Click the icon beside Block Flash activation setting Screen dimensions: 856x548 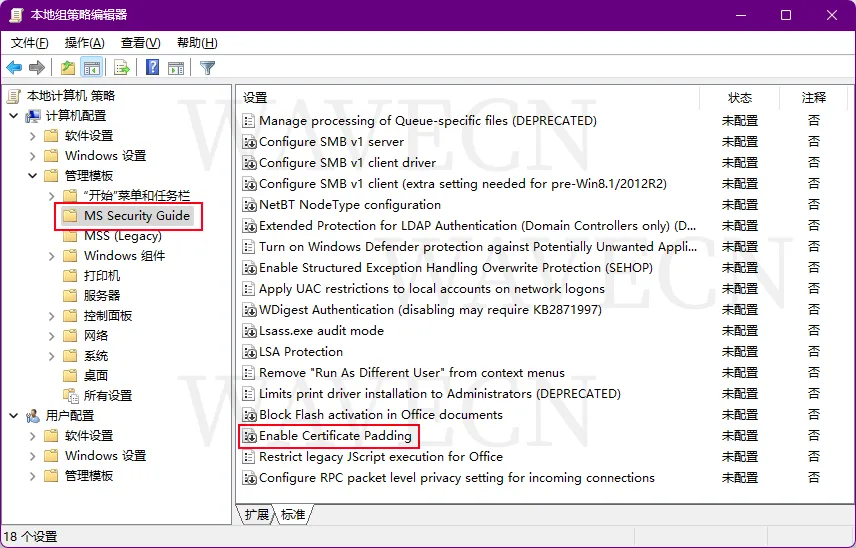click(x=249, y=415)
